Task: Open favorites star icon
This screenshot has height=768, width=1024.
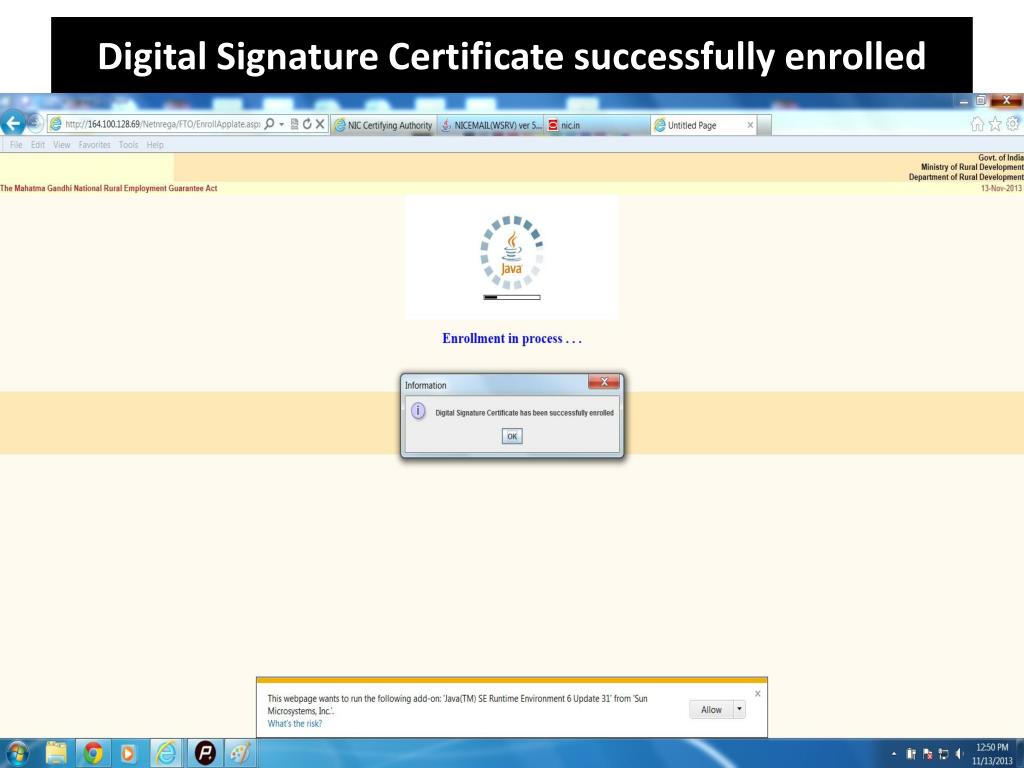Action: [995, 124]
